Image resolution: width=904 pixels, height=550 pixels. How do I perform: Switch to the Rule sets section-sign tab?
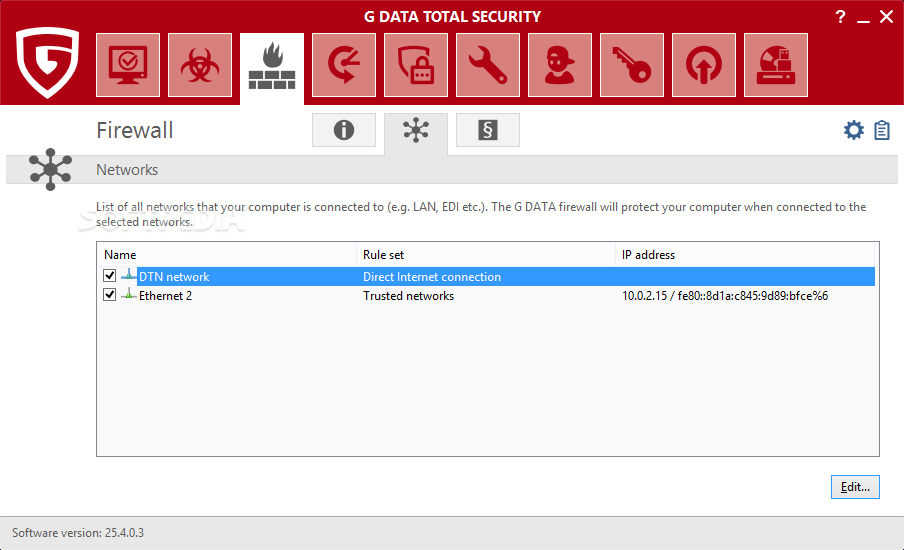[488, 130]
